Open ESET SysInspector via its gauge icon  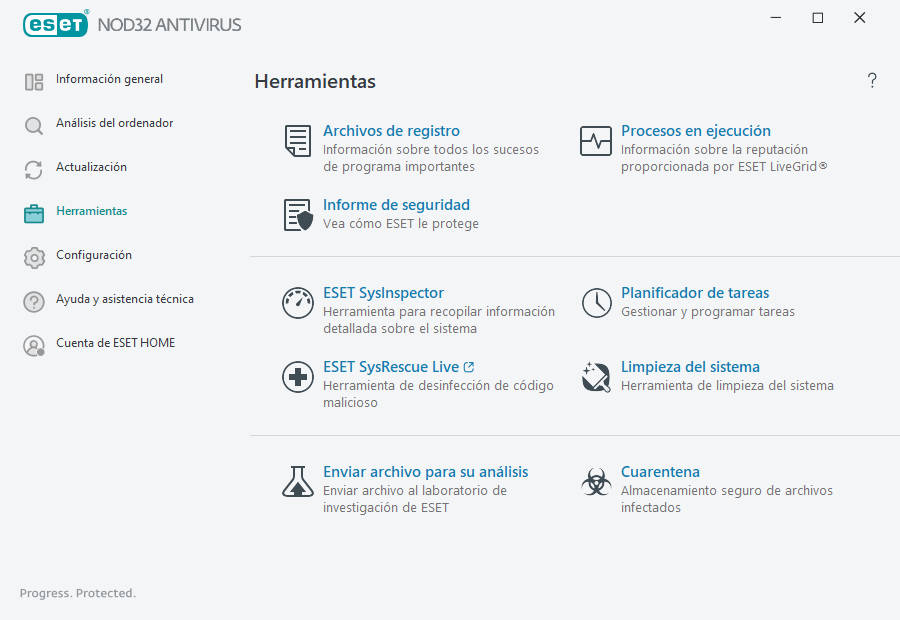(x=297, y=302)
